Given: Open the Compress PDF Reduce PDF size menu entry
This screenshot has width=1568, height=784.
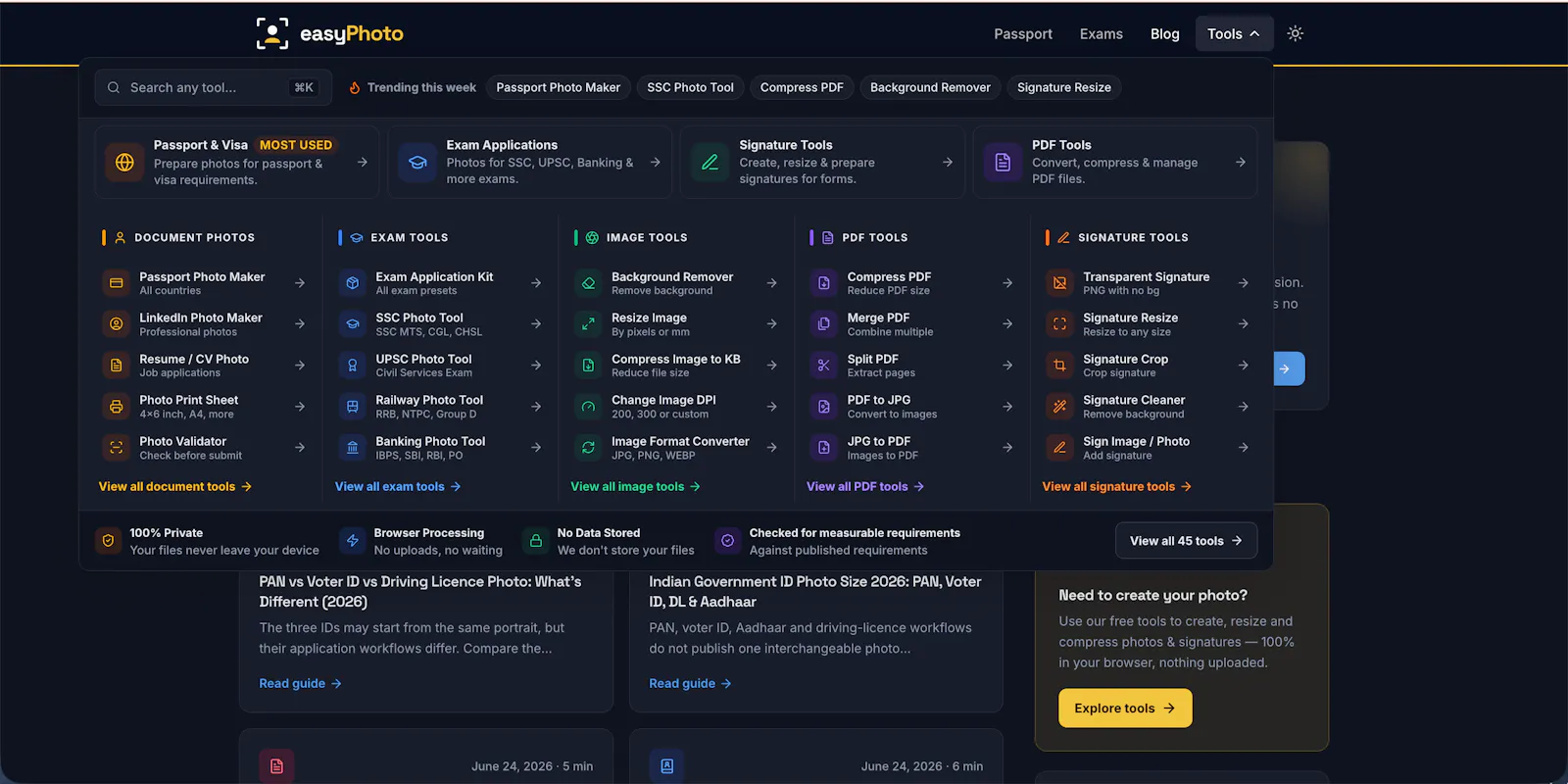Looking at the screenshot, I should click(x=912, y=283).
